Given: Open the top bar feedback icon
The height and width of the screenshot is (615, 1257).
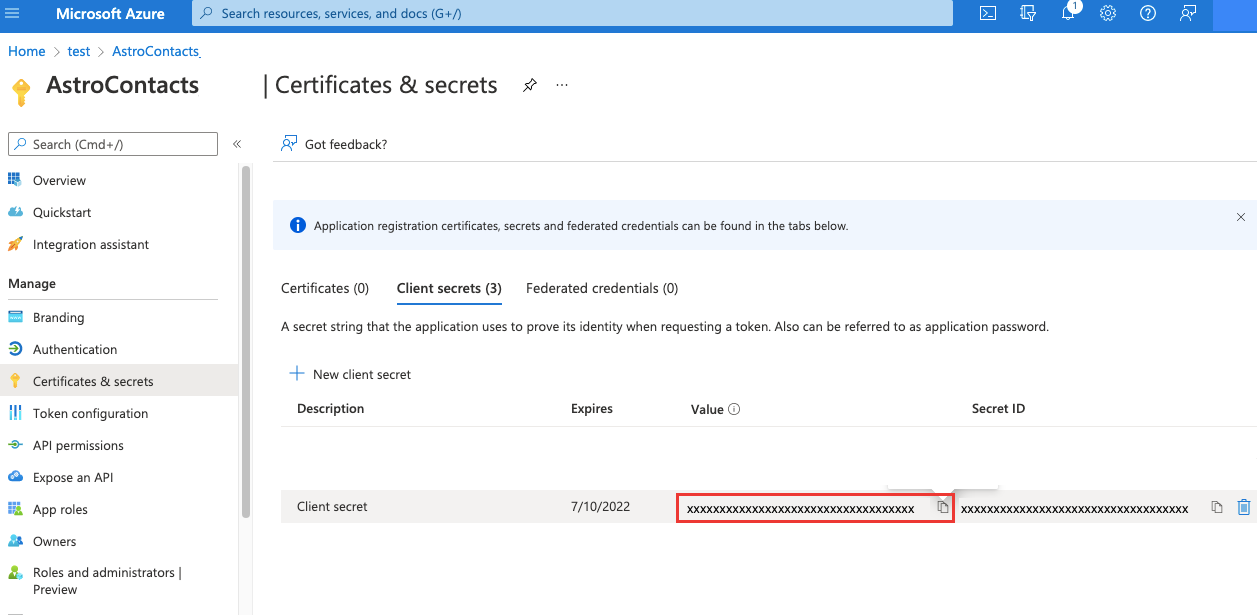Looking at the screenshot, I should [1188, 14].
